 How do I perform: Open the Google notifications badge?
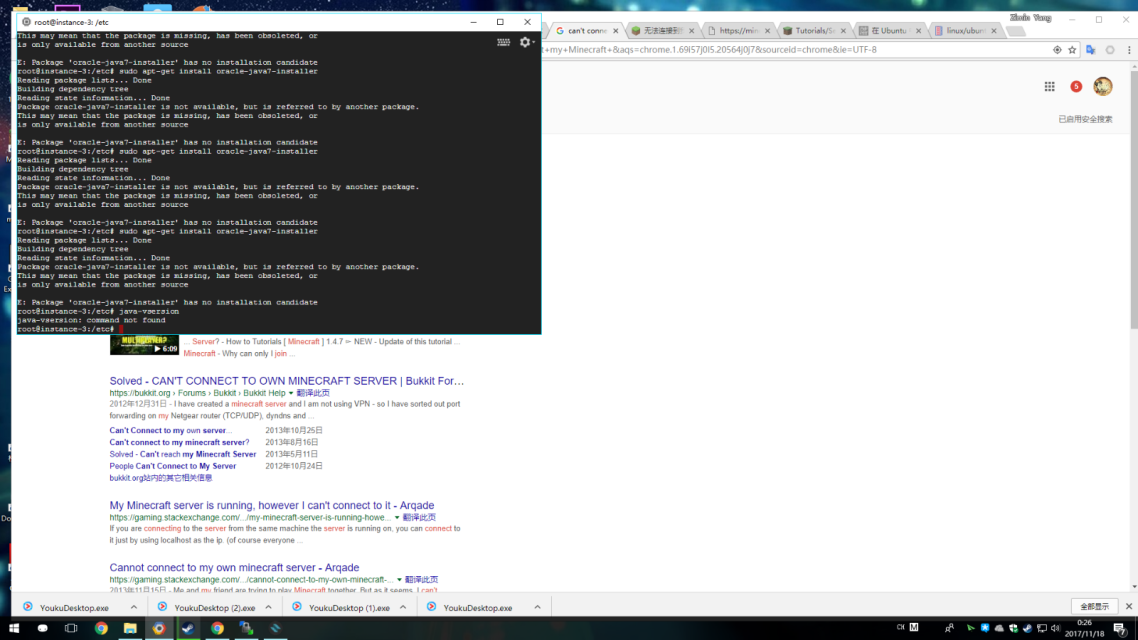coord(1076,87)
